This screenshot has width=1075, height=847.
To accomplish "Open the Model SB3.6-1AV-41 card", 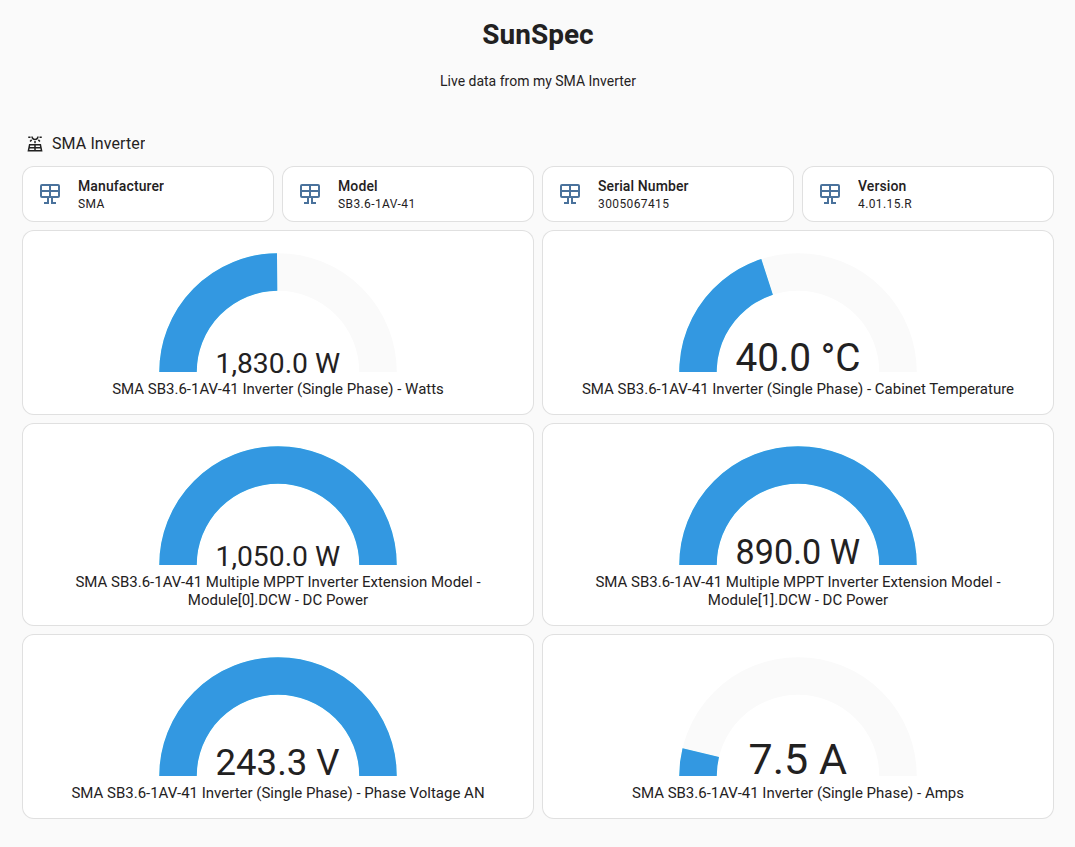I will [x=408, y=194].
